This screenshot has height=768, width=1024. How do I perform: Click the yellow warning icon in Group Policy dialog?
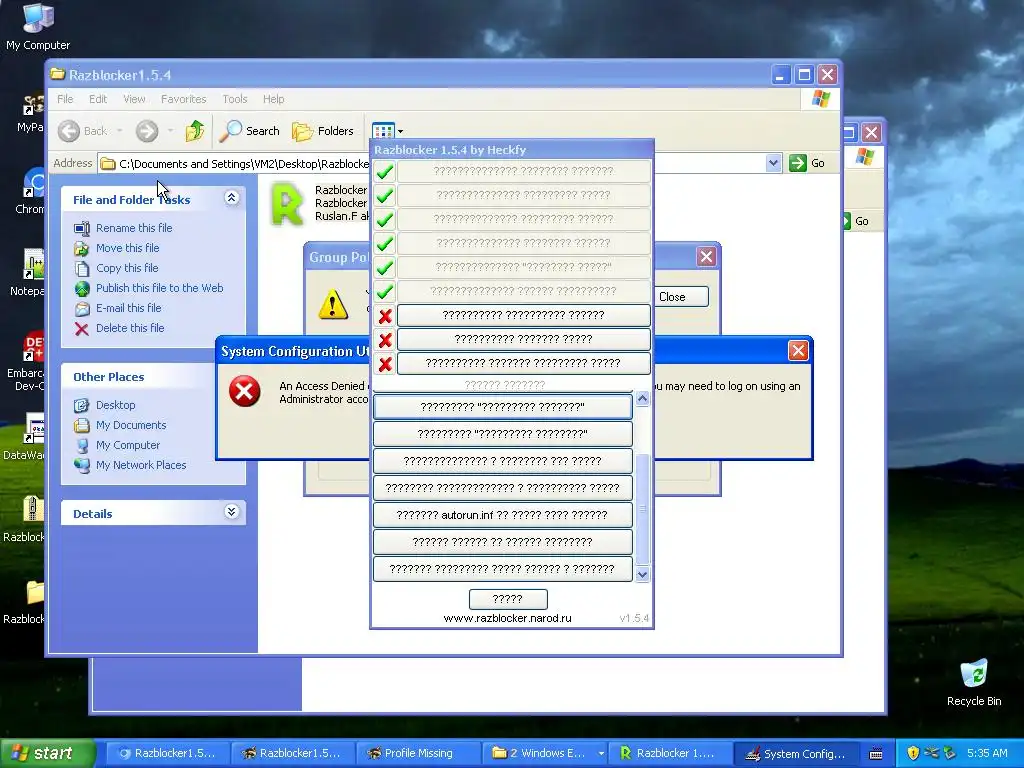(333, 304)
